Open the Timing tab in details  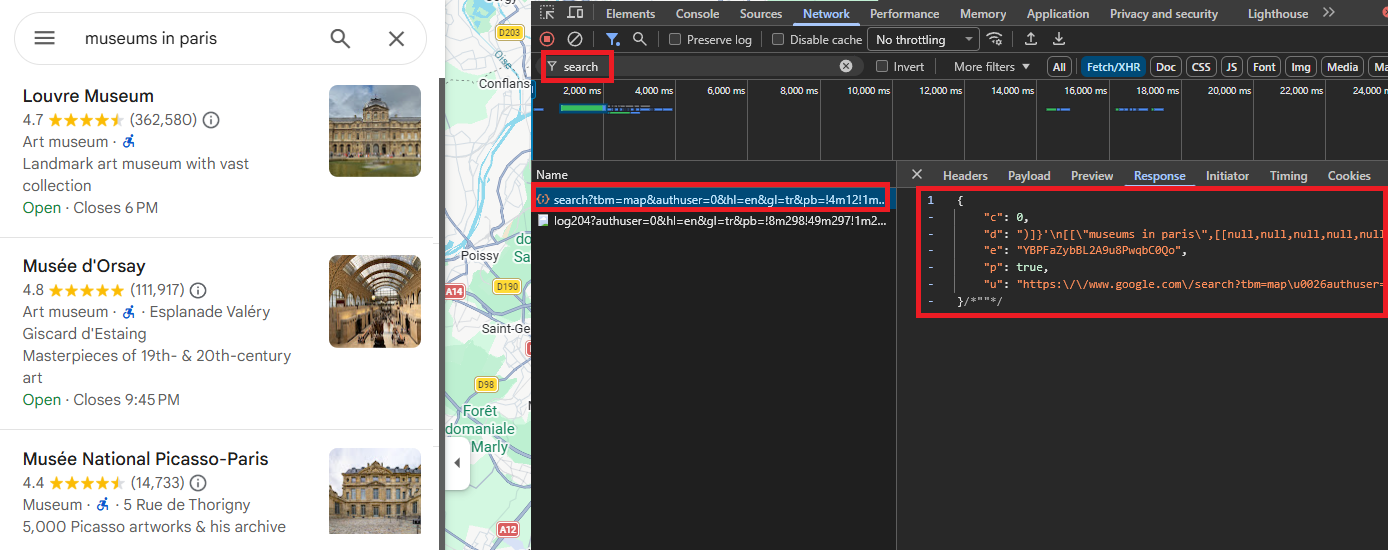(1288, 176)
